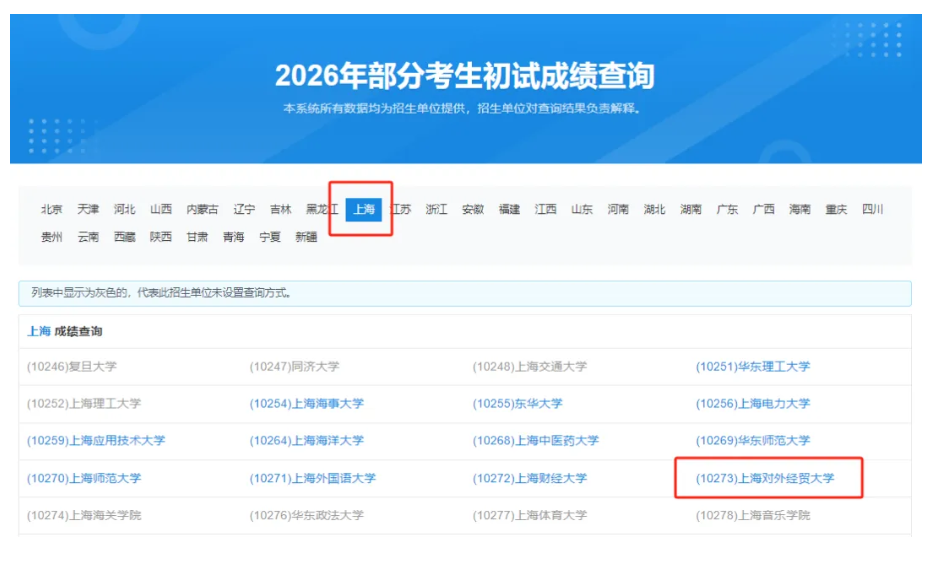Select the 山东 province tab
The width and height of the screenshot is (935, 564).
[x=582, y=209]
